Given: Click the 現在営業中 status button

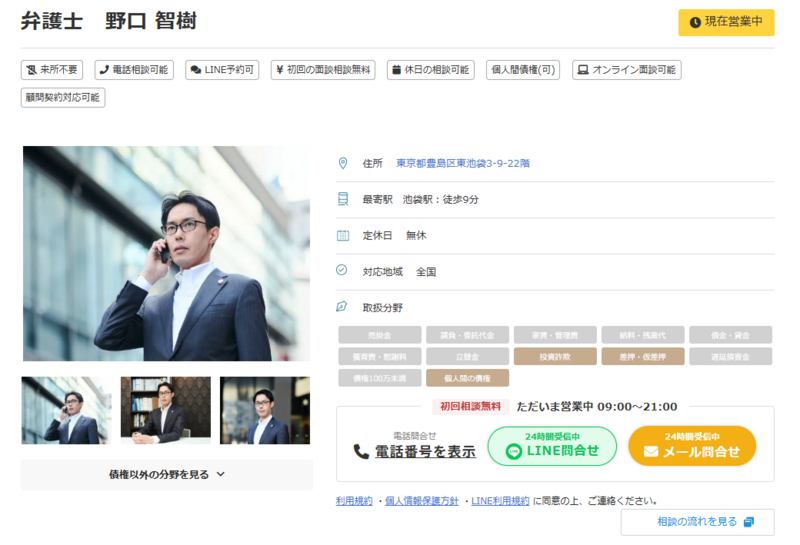Looking at the screenshot, I should coord(726,22).
